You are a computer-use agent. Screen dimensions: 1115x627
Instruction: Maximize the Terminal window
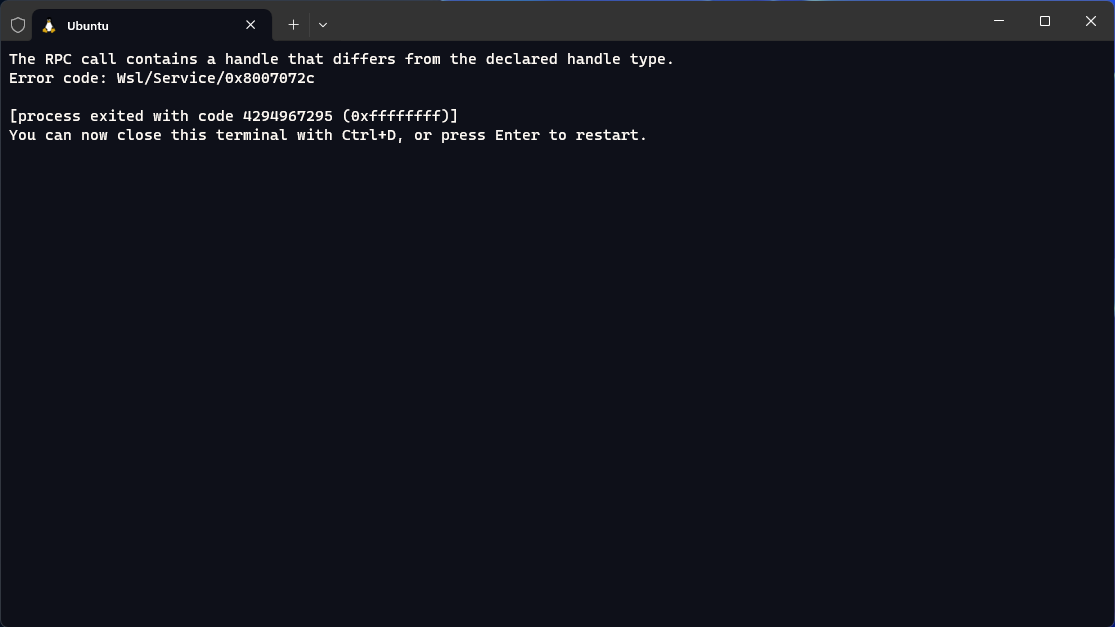tap(1044, 21)
